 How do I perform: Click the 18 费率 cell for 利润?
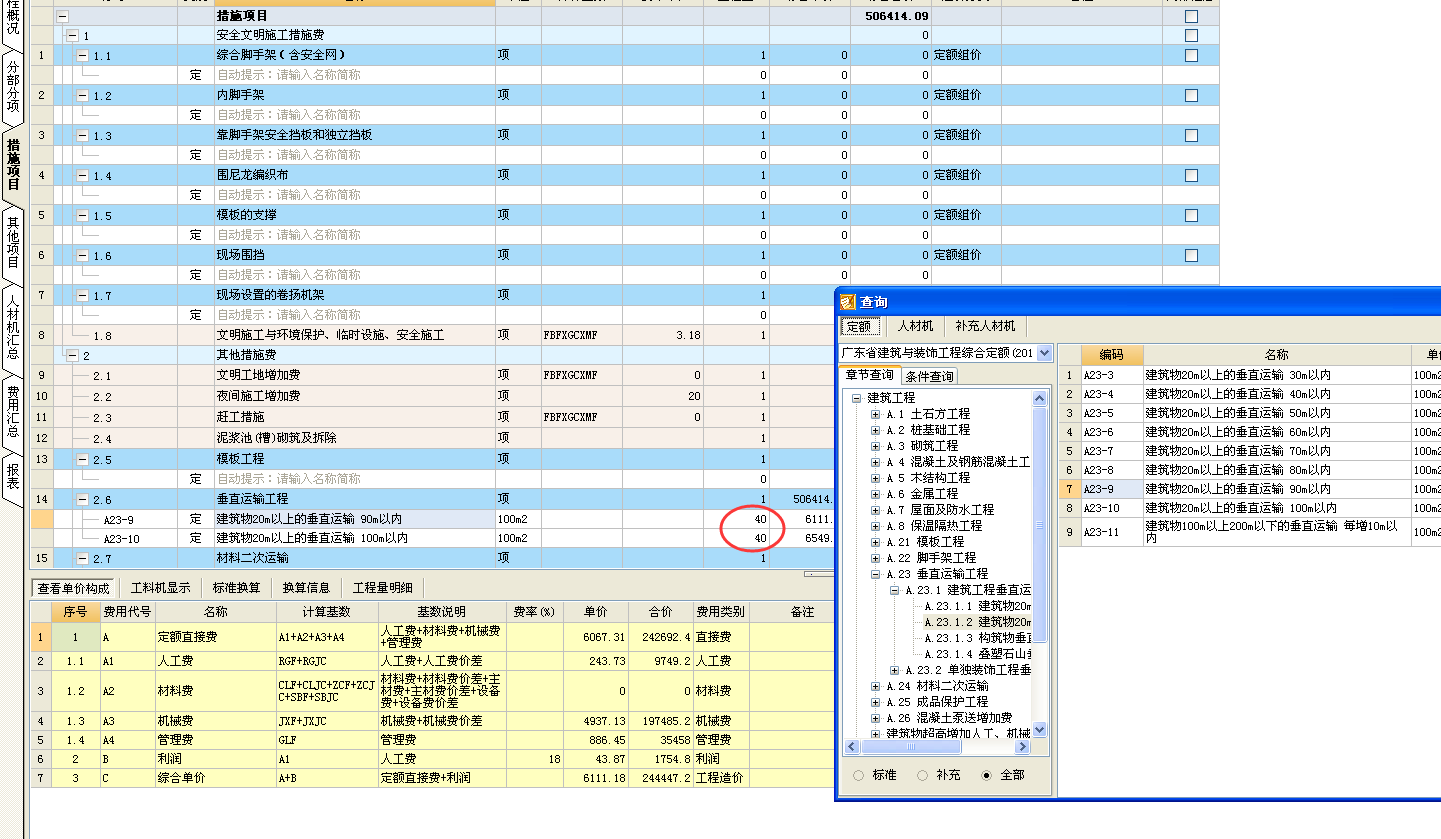click(535, 759)
